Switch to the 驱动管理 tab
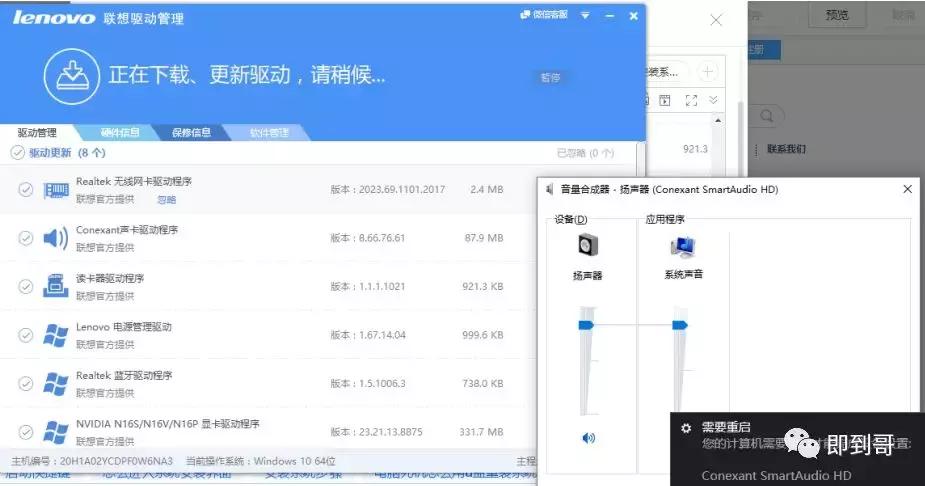Image resolution: width=925 pixels, height=486 pixels. tap(37, 133)
